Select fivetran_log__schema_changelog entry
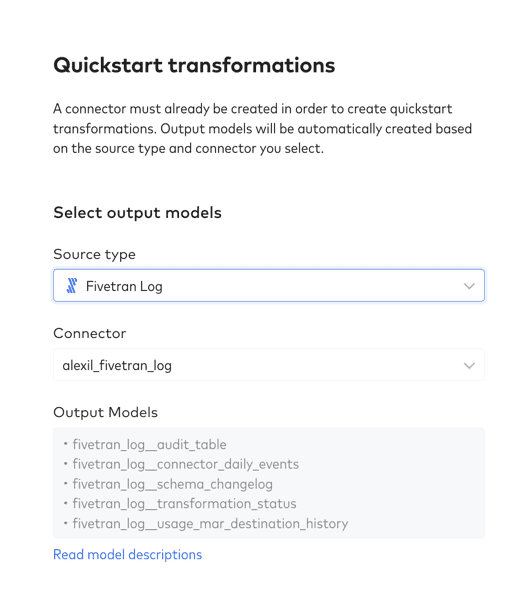The height and width of the screenshot is (602, 518). [x=172, y=485]
